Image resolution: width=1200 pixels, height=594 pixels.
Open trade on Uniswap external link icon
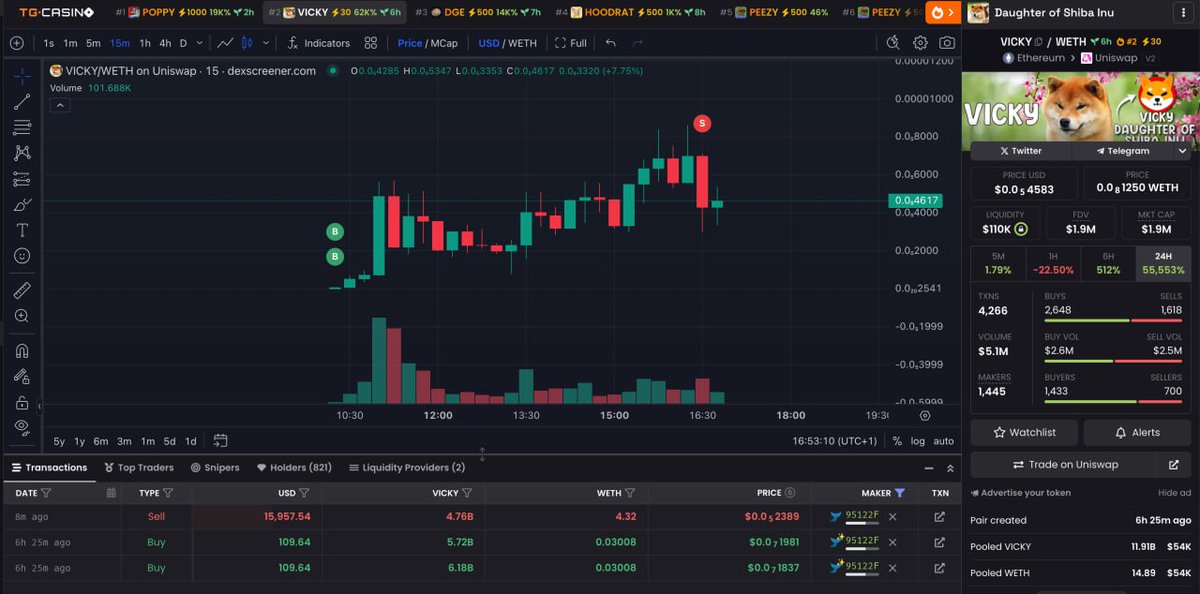(1174, 465)
